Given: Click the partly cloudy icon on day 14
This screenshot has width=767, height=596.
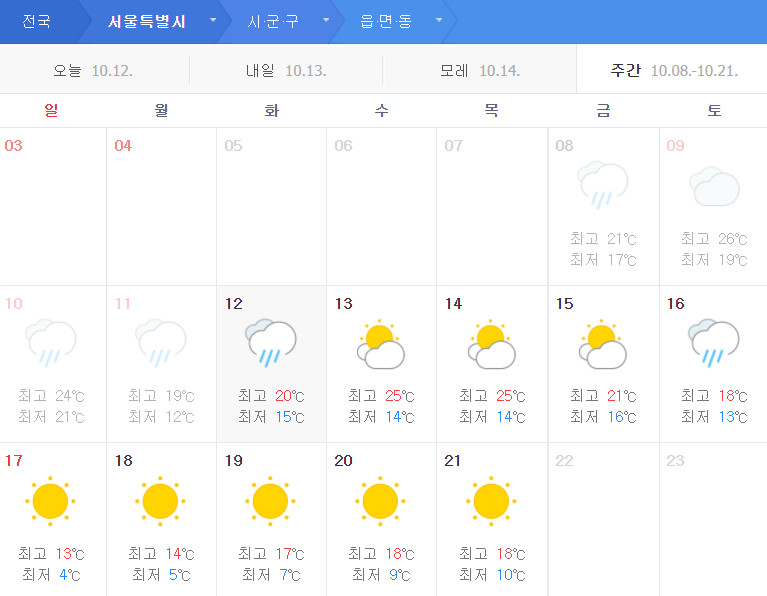Looking at the screenshot, I should point(491,344).
